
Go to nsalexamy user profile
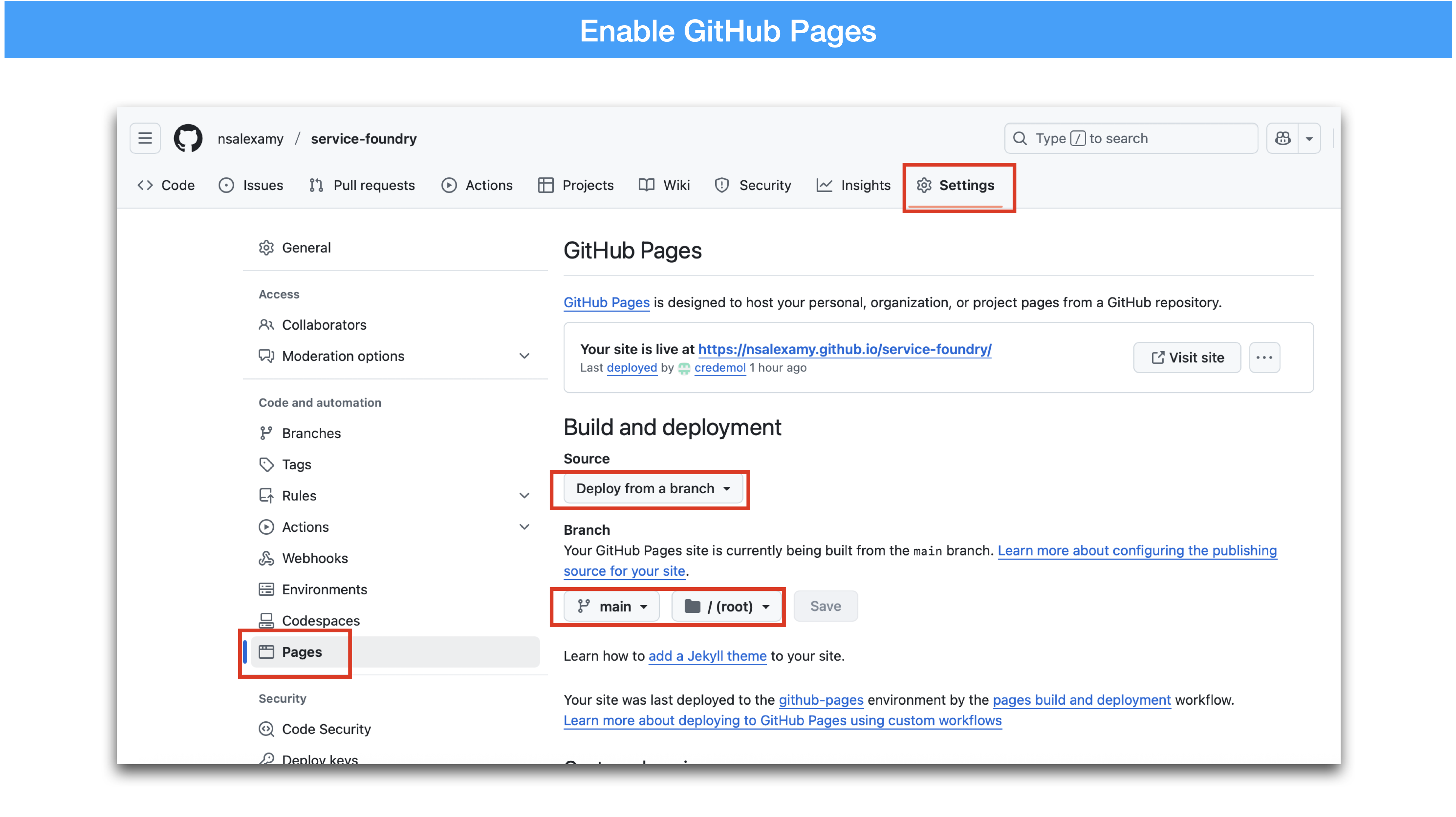coord(250,138)
